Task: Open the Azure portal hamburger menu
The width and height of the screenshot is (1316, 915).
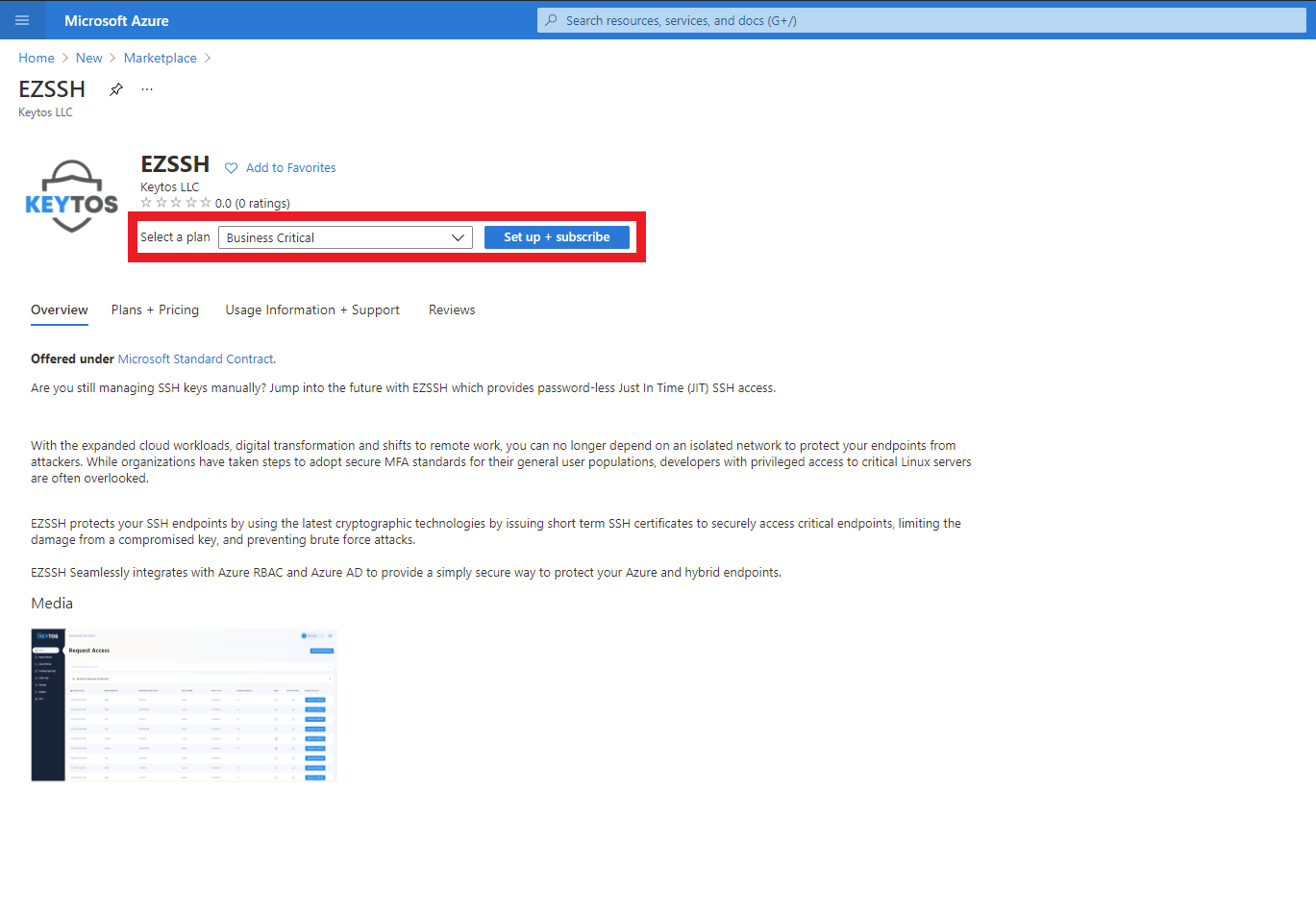Action: (x=22, y=20)
